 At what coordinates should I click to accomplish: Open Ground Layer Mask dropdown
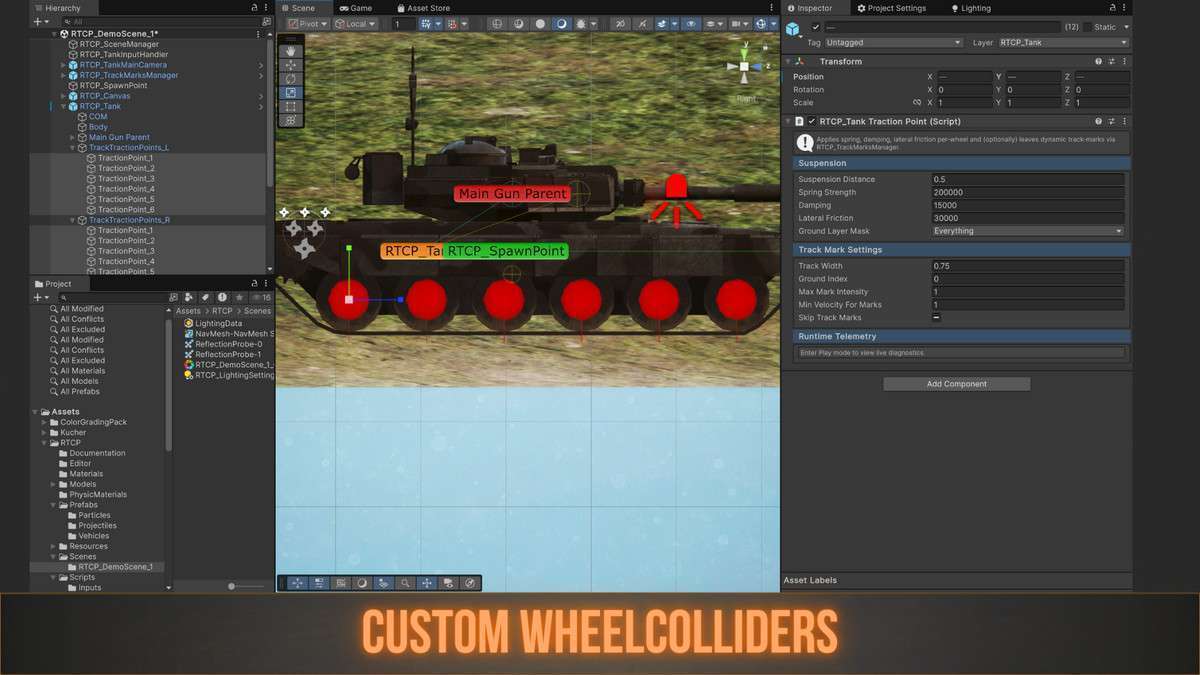(x=1028, y=231)
